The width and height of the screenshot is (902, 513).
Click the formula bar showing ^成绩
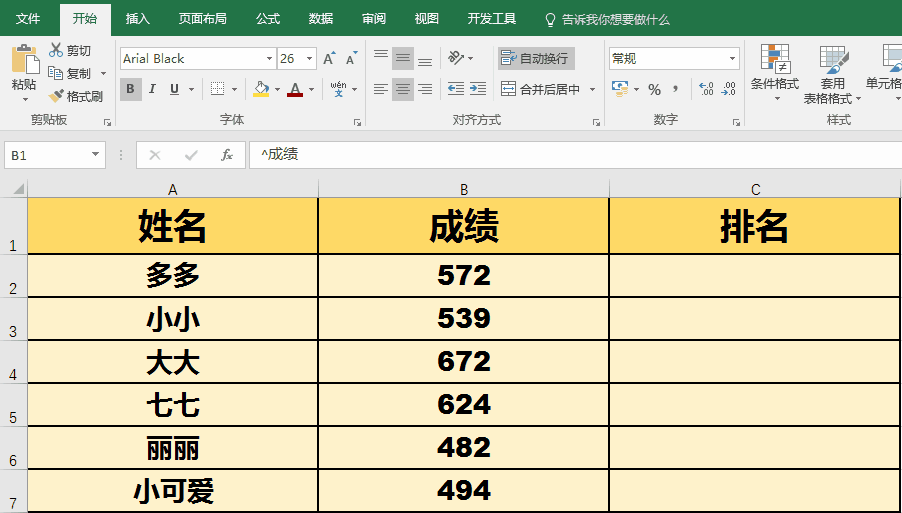pos(575,155)
